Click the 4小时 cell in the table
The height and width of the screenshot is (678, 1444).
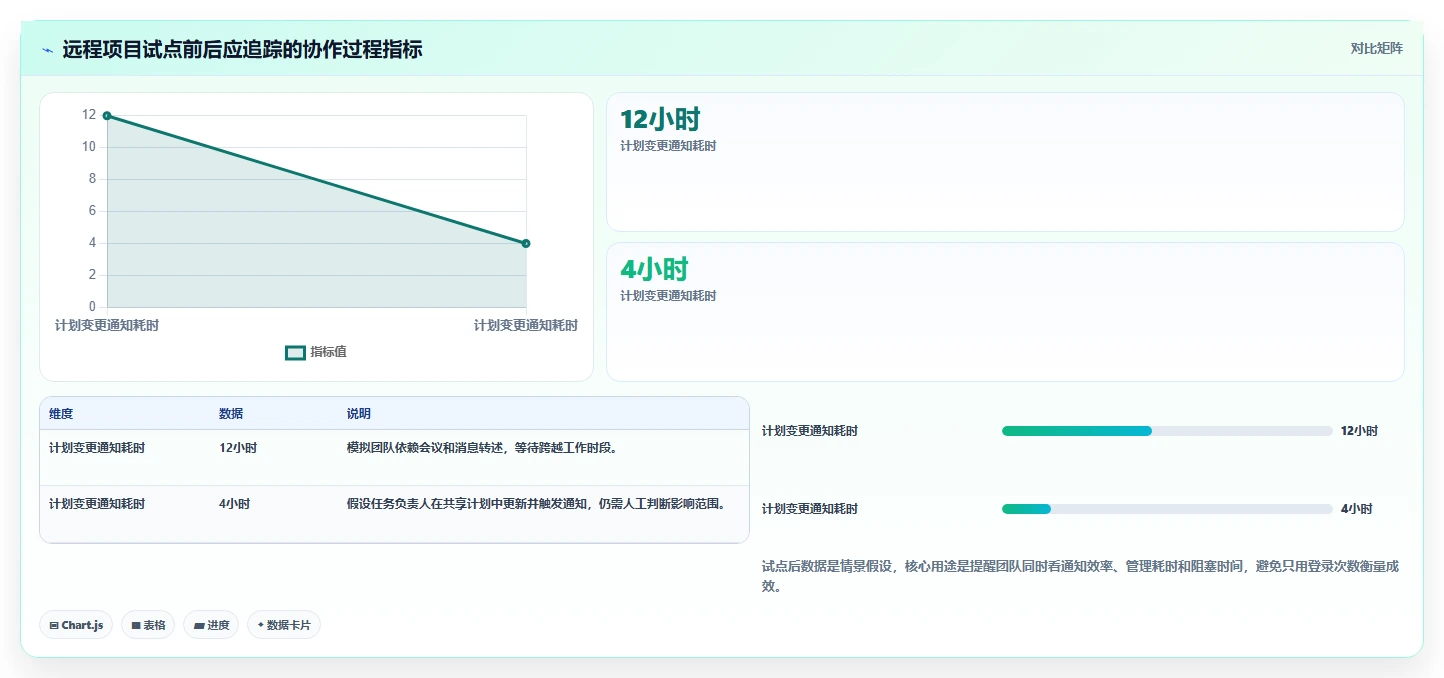[x=234, y=504]
